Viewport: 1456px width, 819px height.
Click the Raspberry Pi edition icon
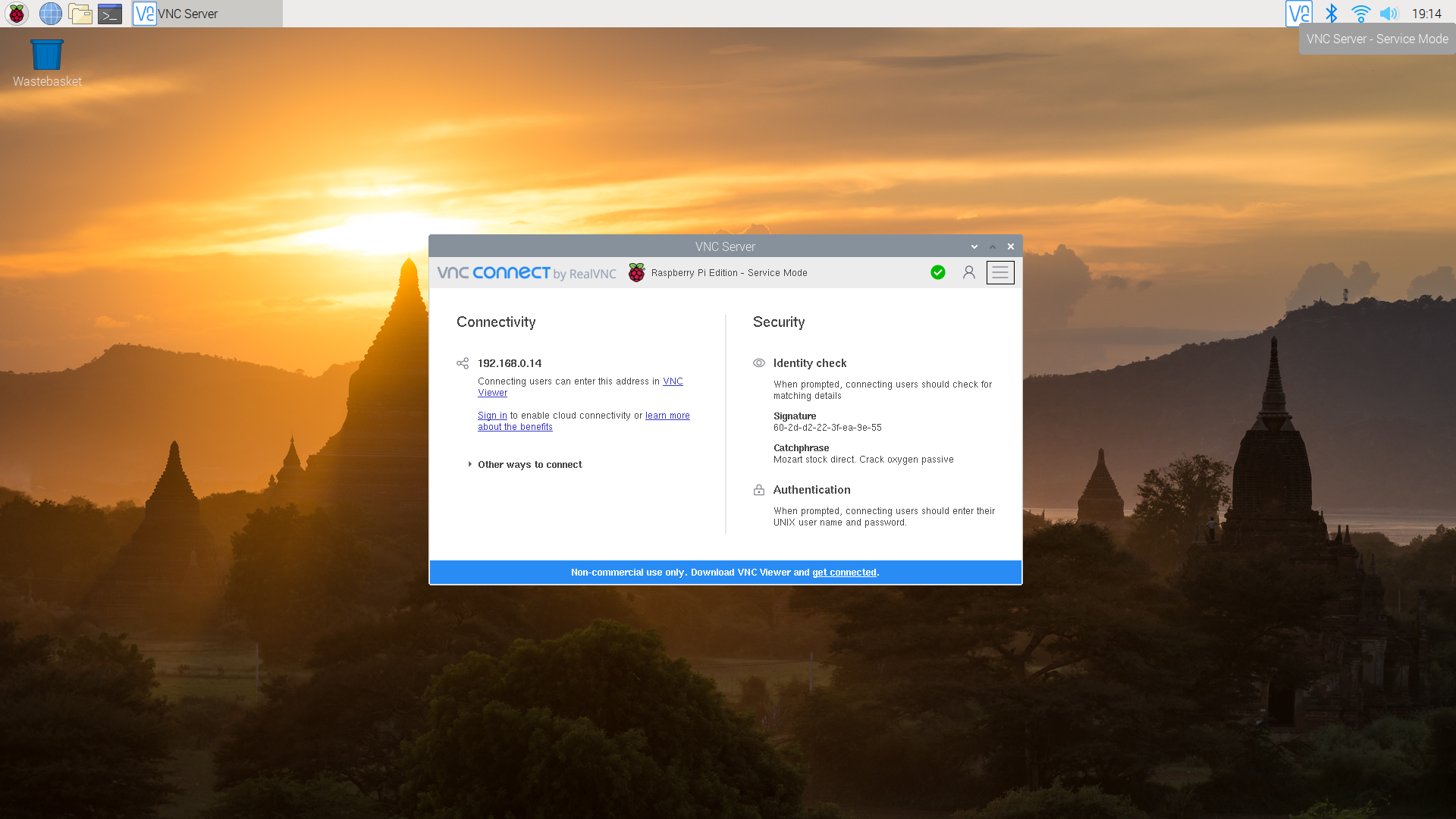click(x=635, y=272)
